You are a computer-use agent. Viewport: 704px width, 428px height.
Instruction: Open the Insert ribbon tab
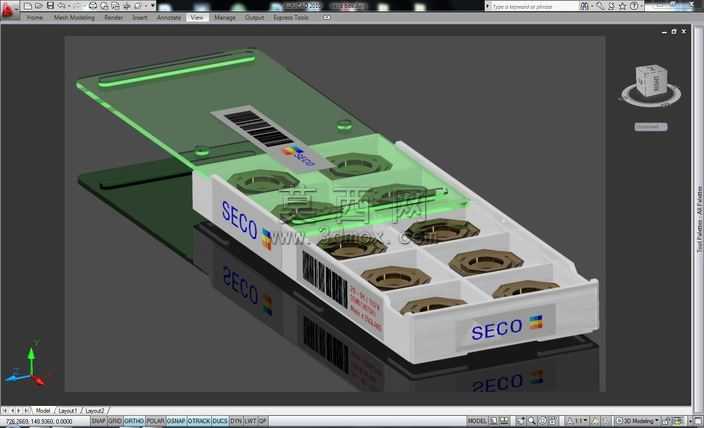click(140, 18)
